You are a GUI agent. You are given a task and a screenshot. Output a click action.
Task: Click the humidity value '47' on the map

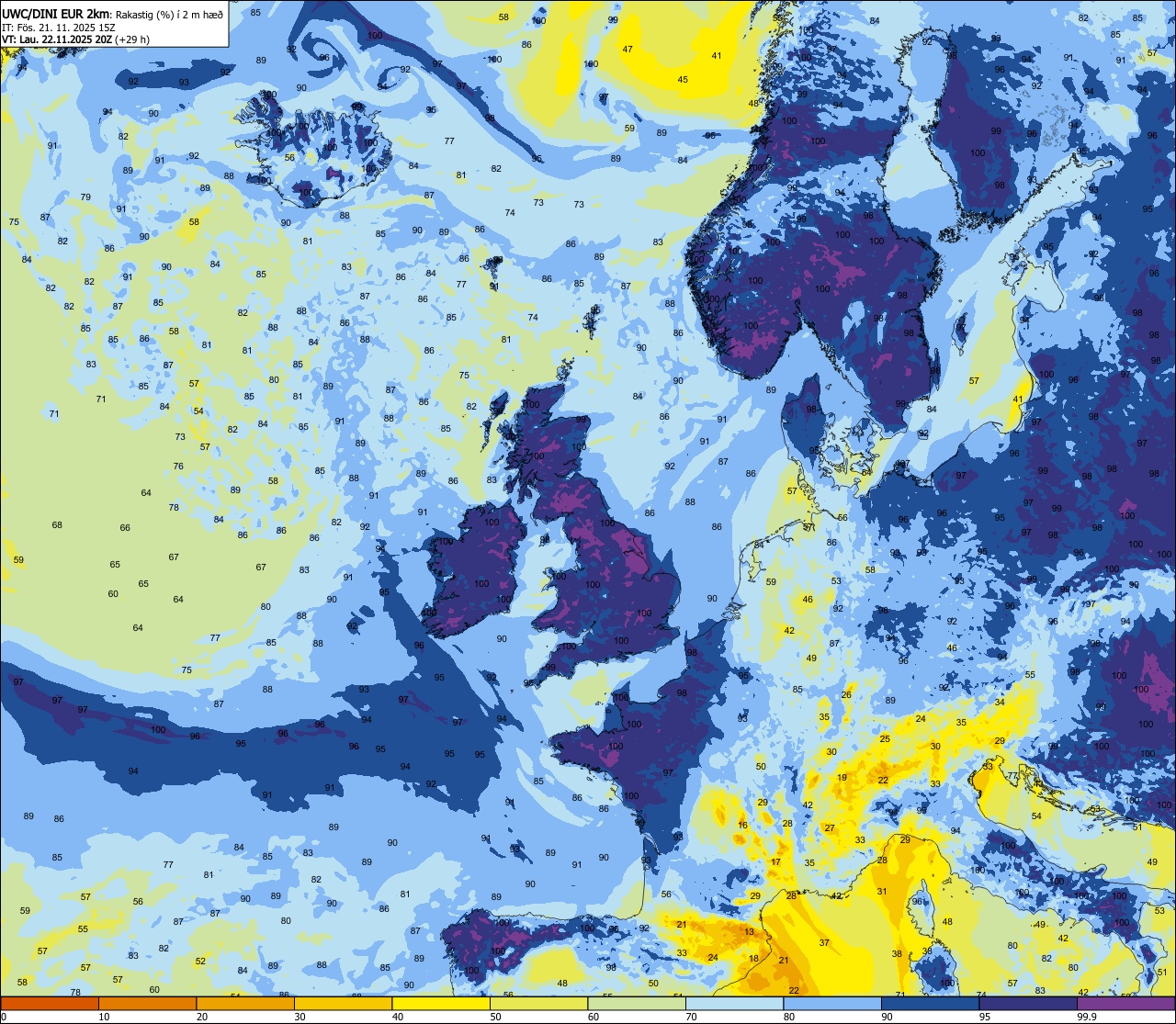click(628, 50)
